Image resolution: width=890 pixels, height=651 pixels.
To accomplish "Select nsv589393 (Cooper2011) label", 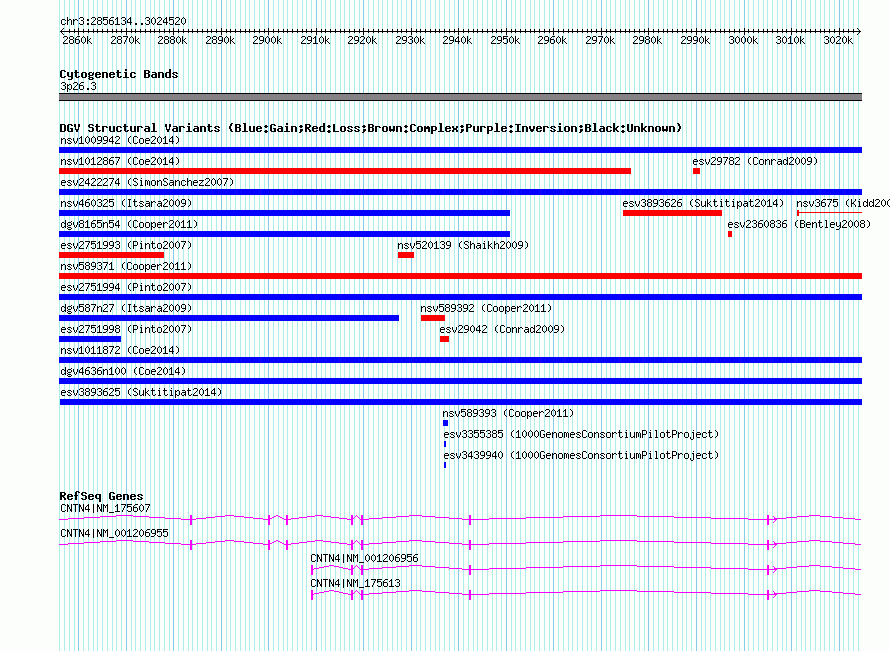I will (508, 413).
